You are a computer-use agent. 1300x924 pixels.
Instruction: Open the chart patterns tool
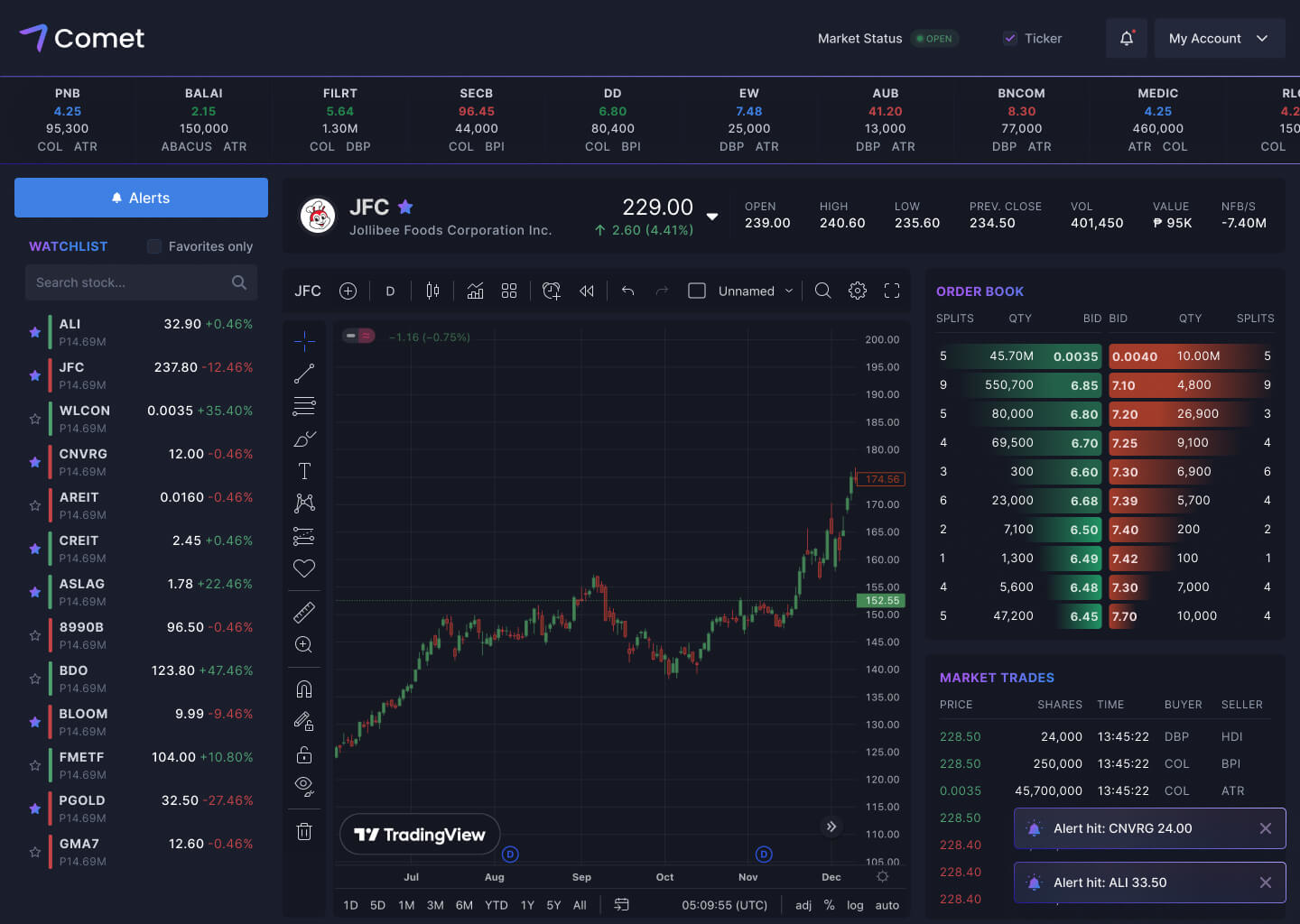pyautogui.click(x=304, y=504)
